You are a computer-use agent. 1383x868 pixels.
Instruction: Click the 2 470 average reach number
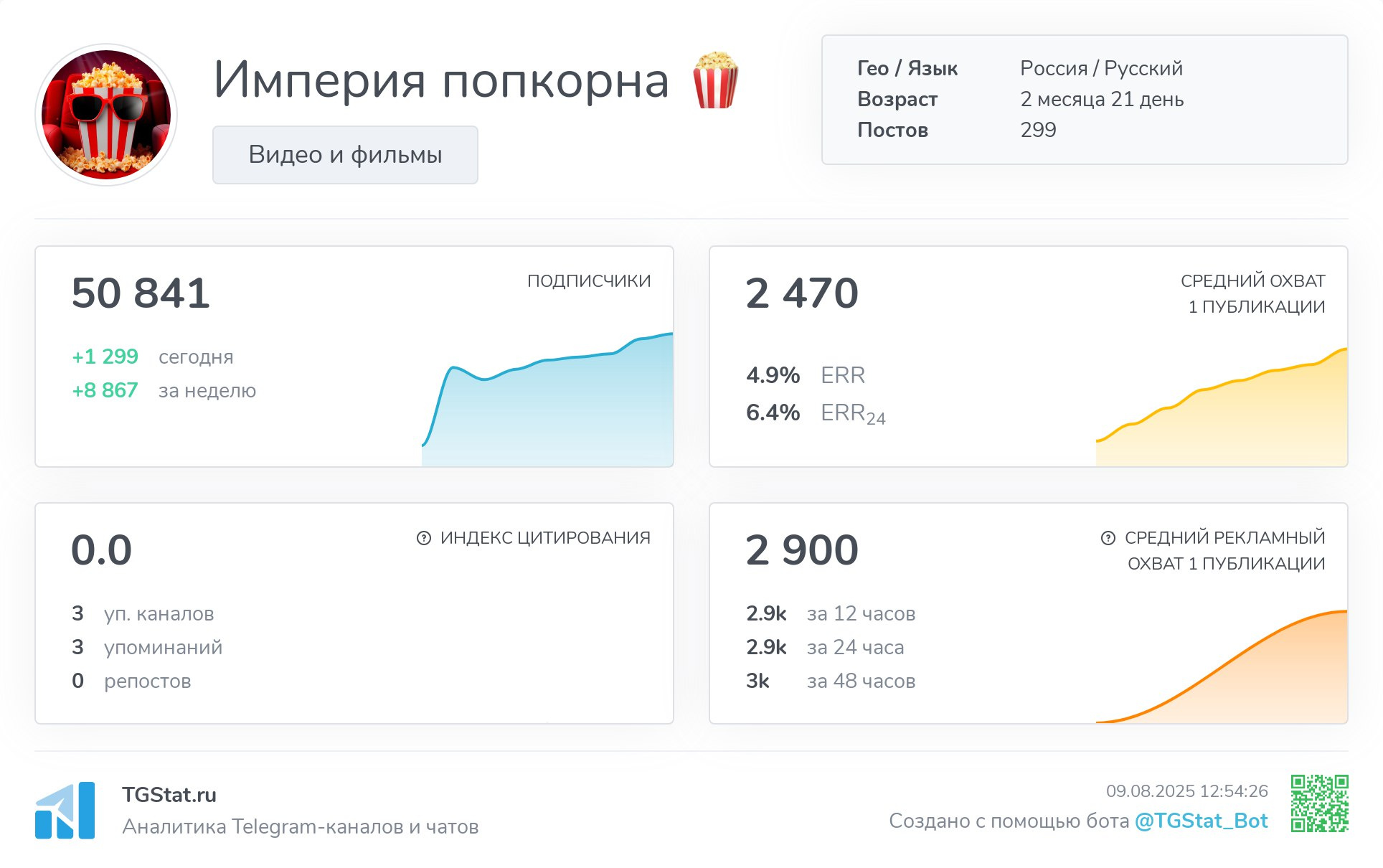click(801, 293)
